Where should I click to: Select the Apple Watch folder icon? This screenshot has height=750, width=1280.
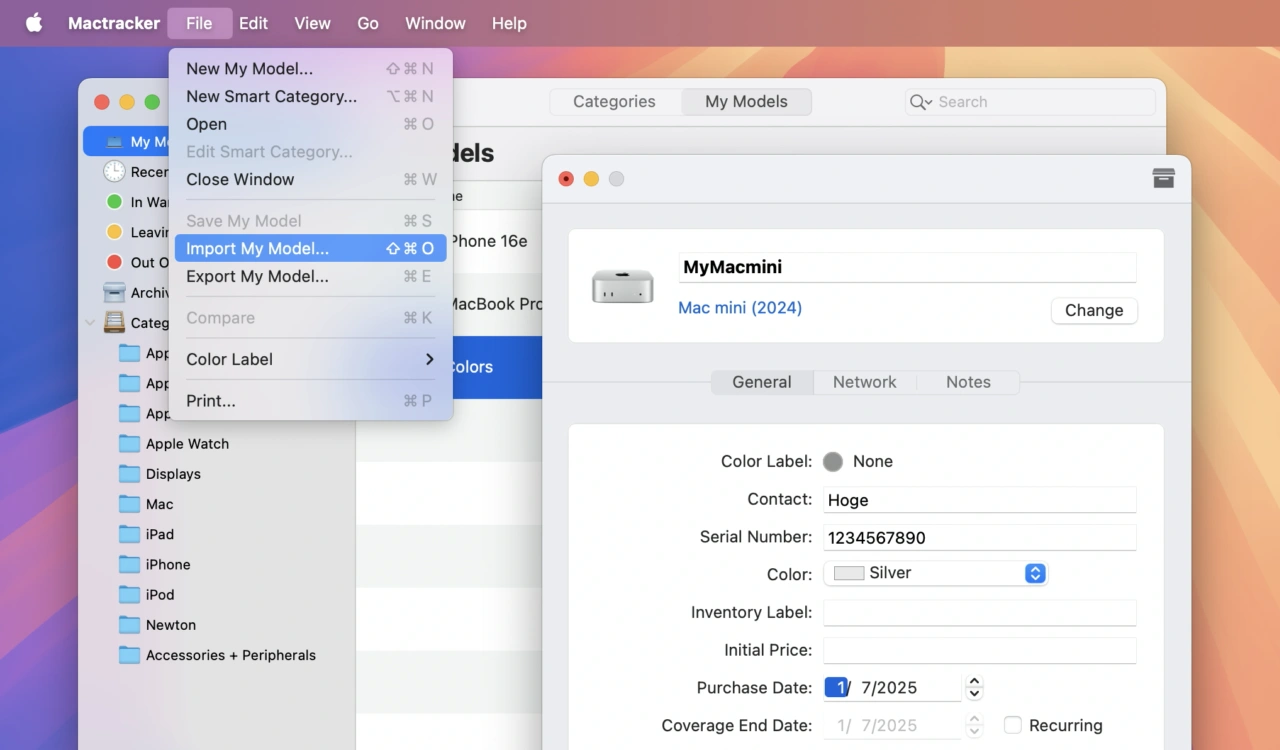click(129, 444)
